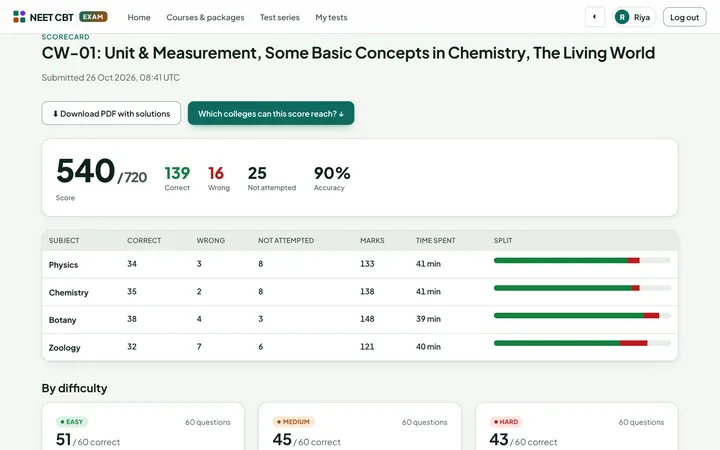720x450 pixels.
Task: Click the SPLIT column header
Action: pos(503,240)
